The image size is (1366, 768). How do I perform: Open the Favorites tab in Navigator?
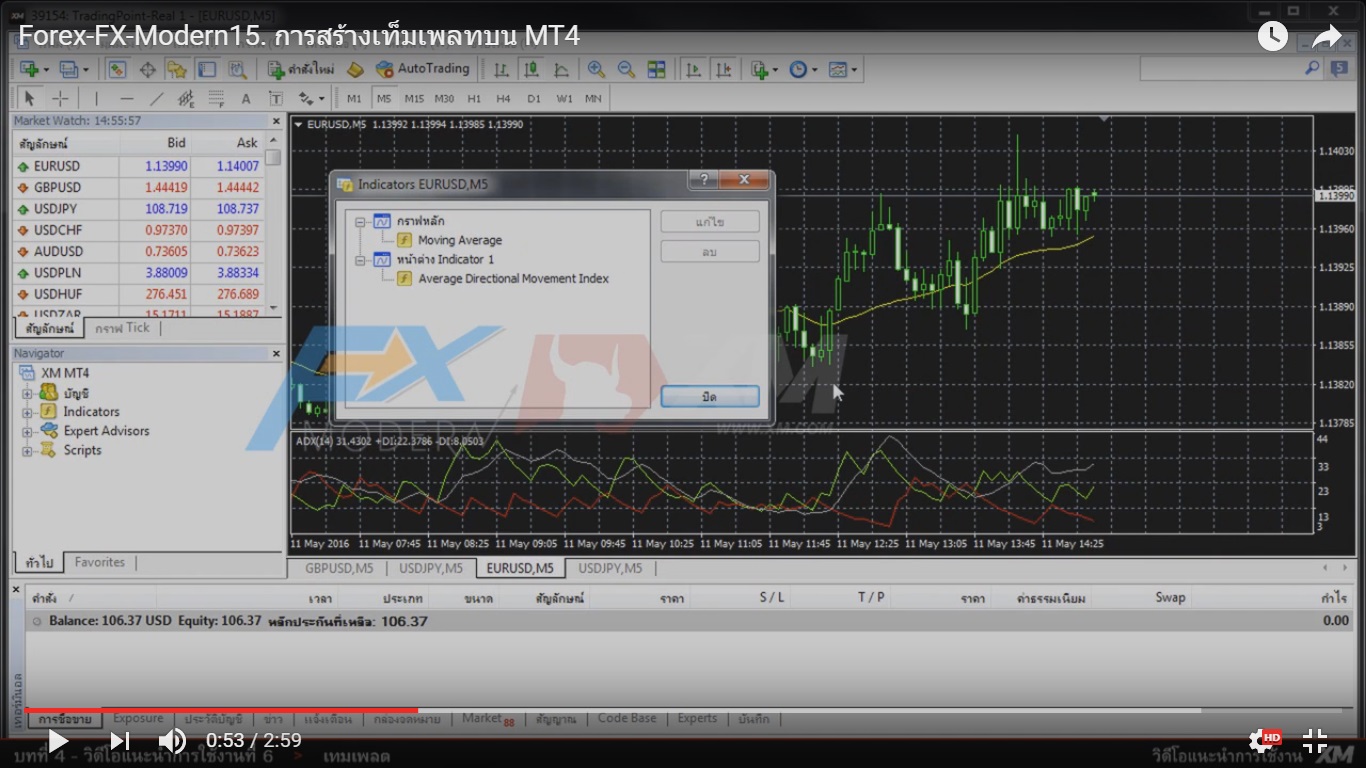point(99,562)
